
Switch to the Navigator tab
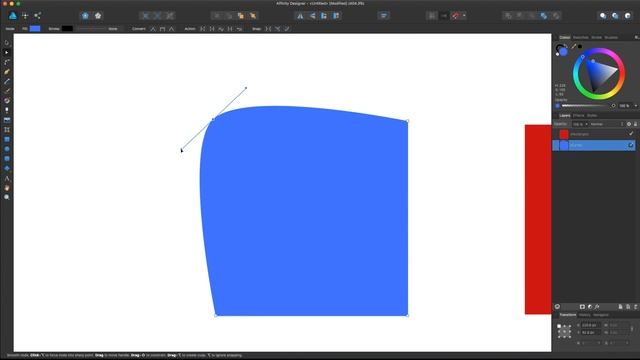(600, 315)
